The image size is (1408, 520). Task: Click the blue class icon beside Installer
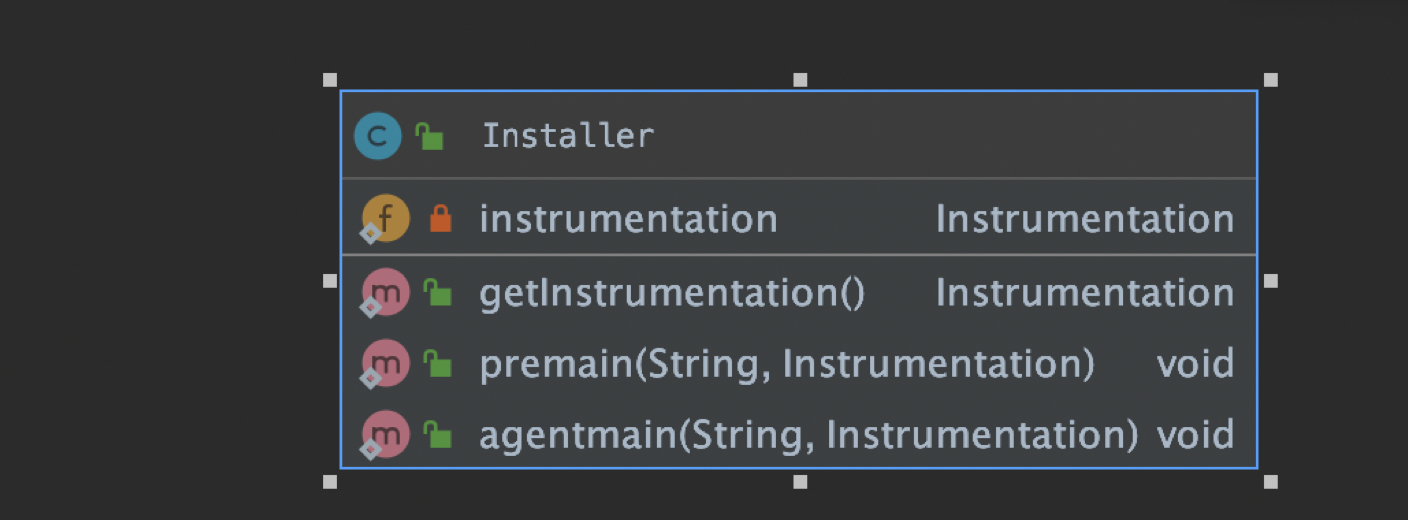pos(377,136)
